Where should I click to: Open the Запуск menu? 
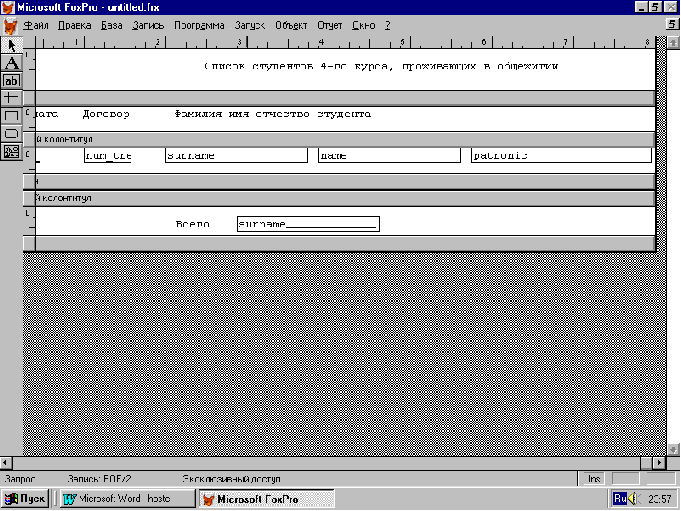(250, 26)
